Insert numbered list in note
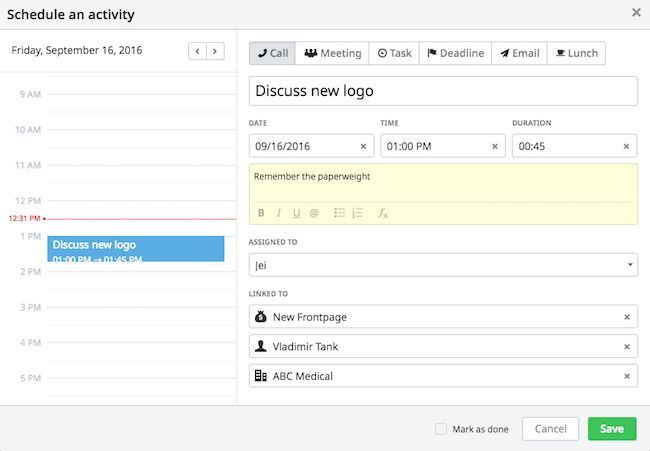Screen dimensions: 650x451 coord(357,213)
